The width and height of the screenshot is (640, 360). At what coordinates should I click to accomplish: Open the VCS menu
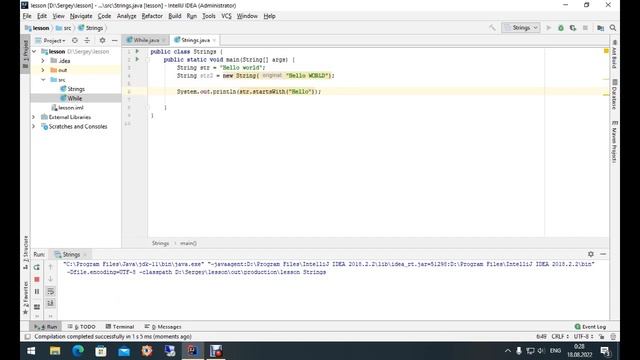click(x=226, y=16)
